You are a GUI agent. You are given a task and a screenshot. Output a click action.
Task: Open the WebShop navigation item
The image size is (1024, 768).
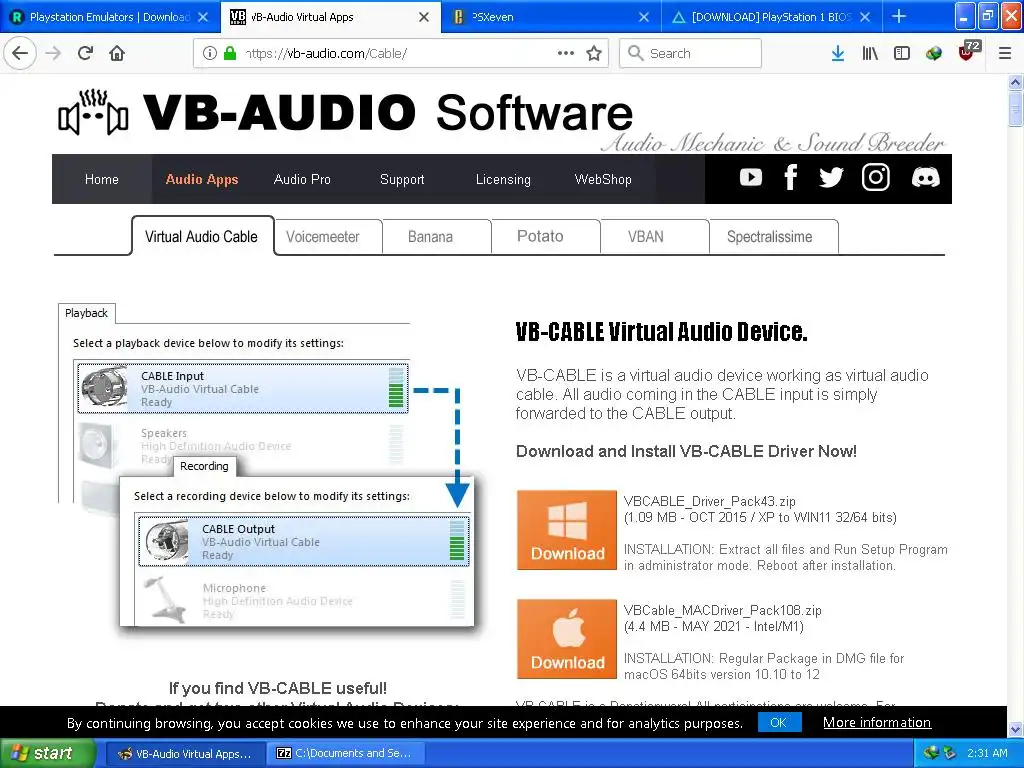tap(603, 179)
